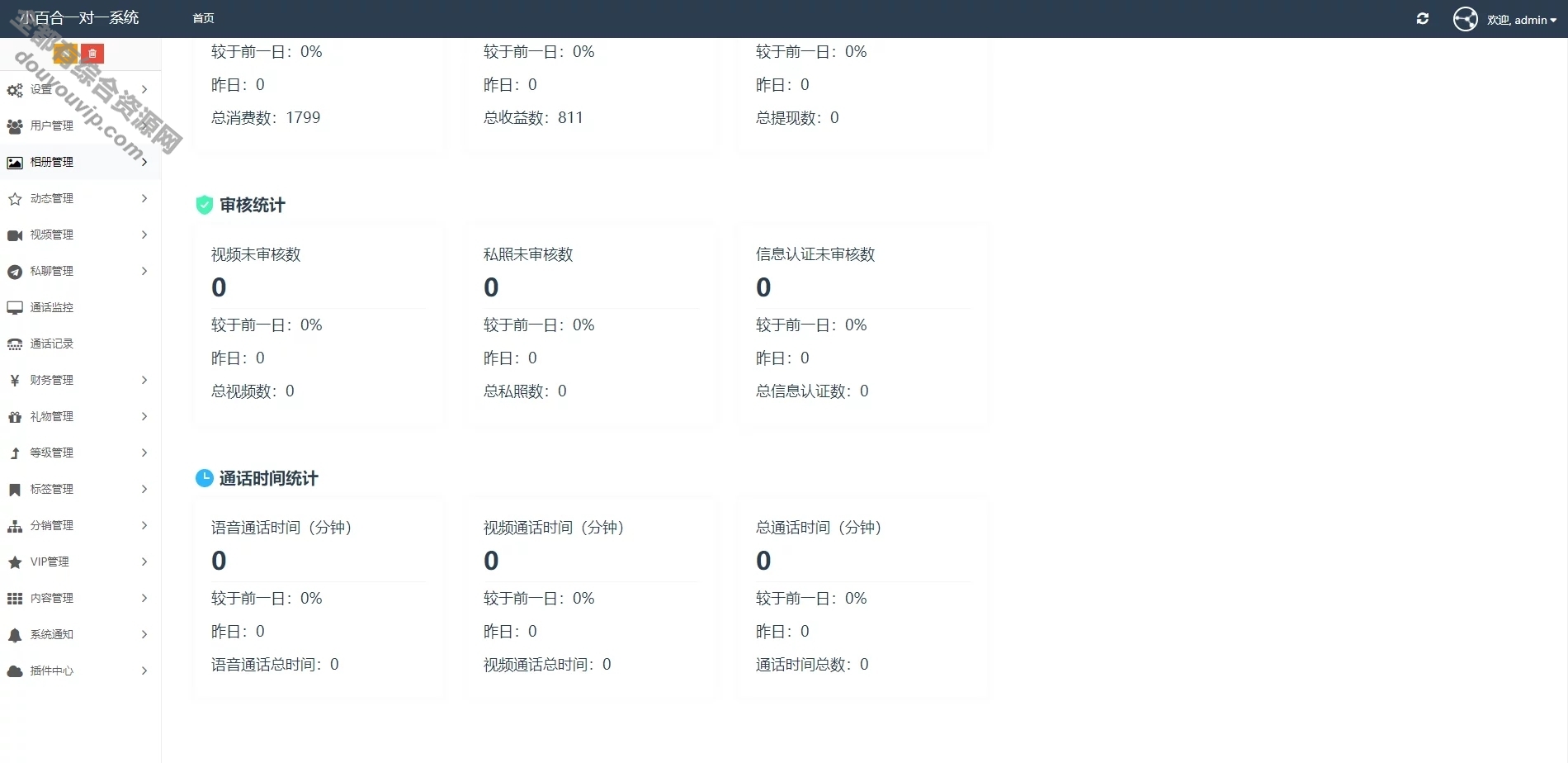The height and width of the screenshot is (763, 1568).
Task: Click the 小百合一对一系统 title link
Action: pos(79,17)
